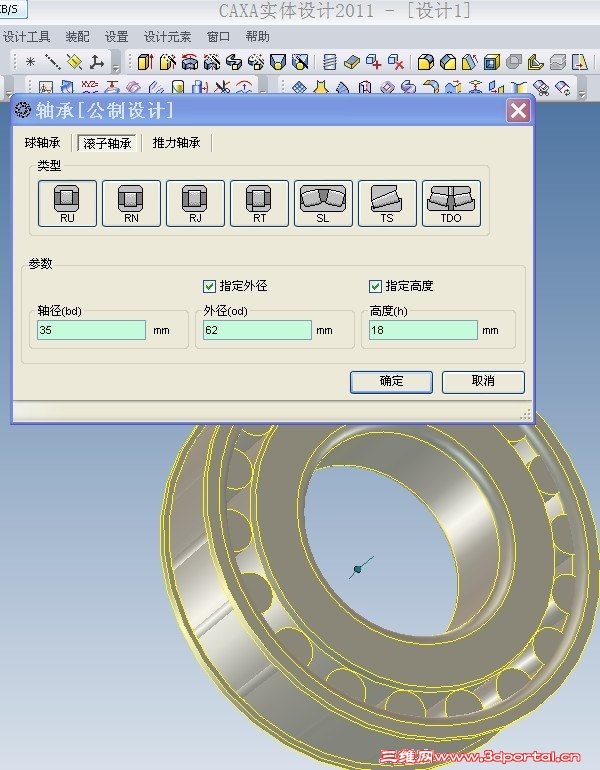Select the Sweep feature icon
The image size is (600, 770).
(x=234, y=62)
